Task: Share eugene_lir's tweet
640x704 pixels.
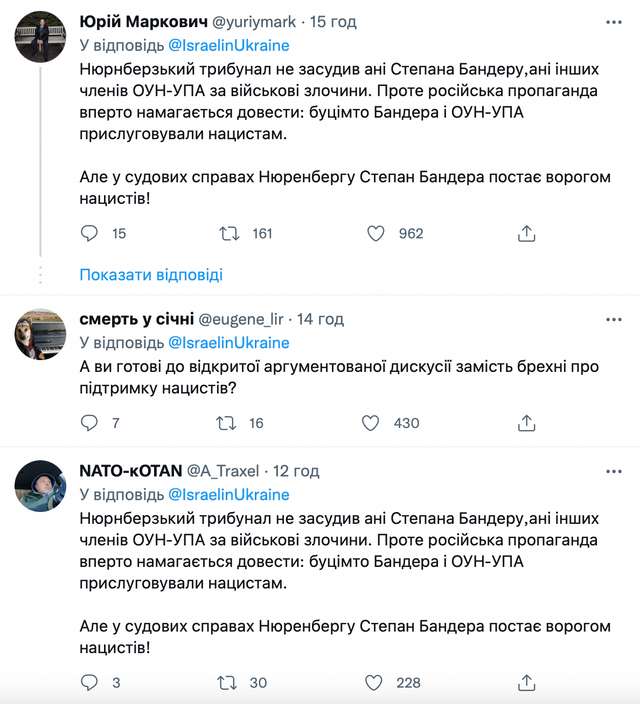Action: [x=527, y=423]
